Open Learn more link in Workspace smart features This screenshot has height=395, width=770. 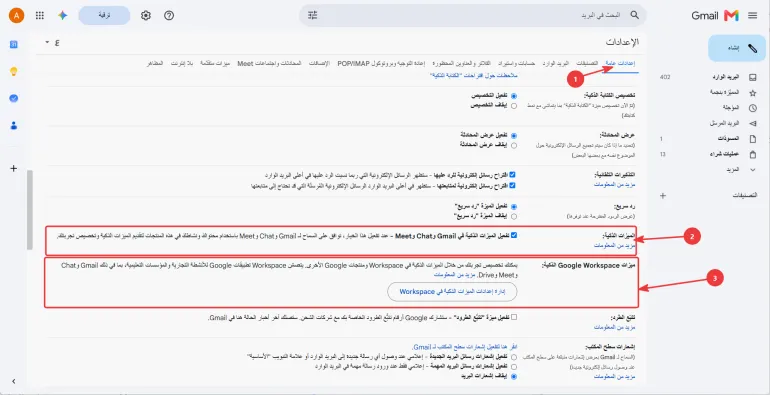[x=454, y=275]
